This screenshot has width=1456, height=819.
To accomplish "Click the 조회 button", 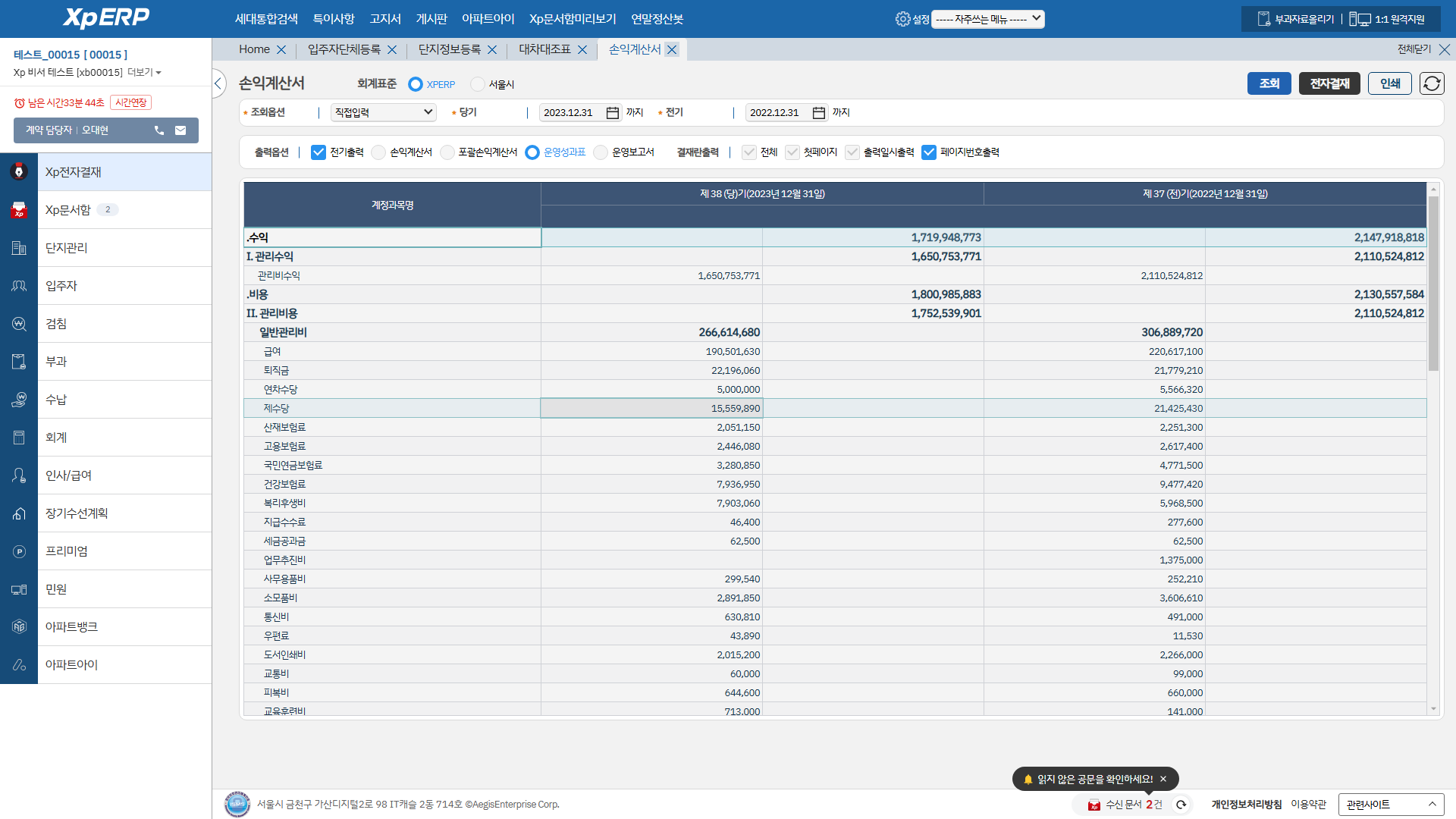I will pyautogui.click(x=1269, y=83).
